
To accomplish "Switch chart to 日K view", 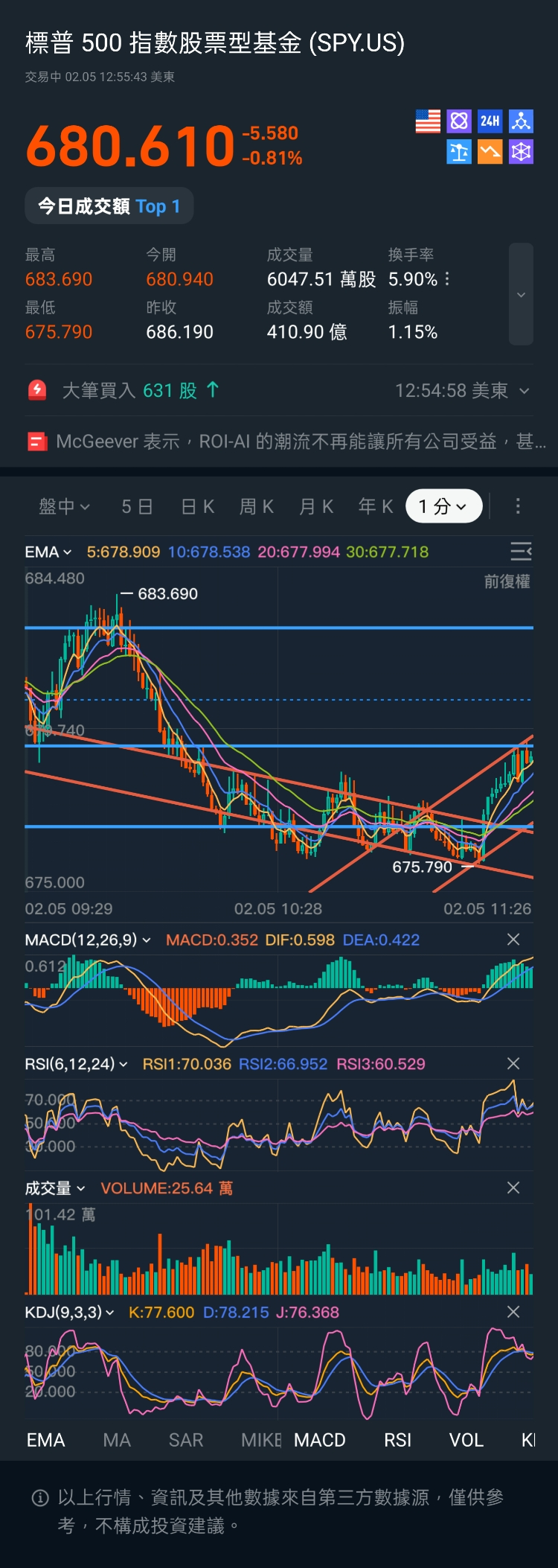I will 198,506.
